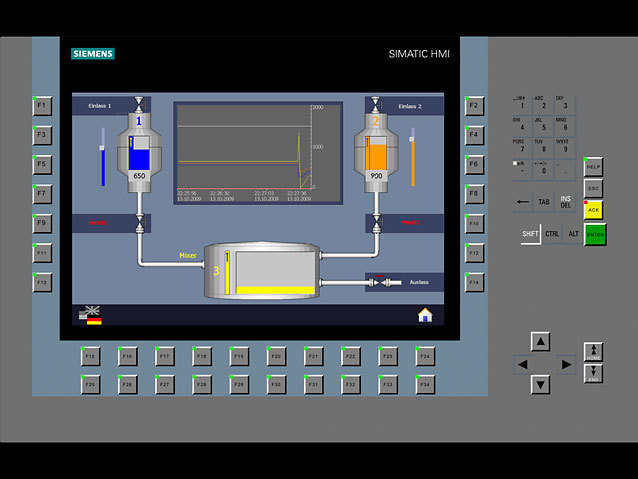This screenshot has height=479, width=638.
Task: Toggle the CTRL key
Action: [x=552, y=234]
